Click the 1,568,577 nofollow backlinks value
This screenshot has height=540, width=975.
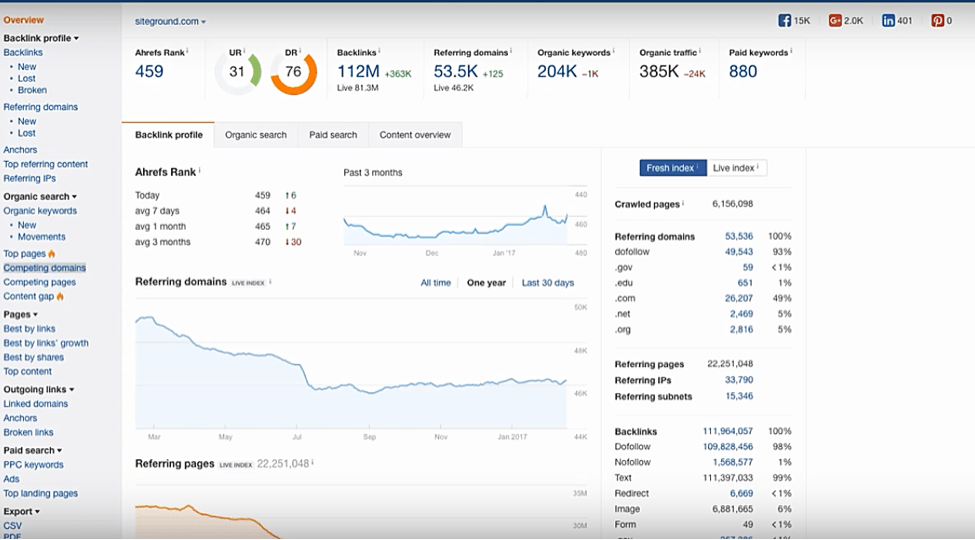tap(732, 462)
